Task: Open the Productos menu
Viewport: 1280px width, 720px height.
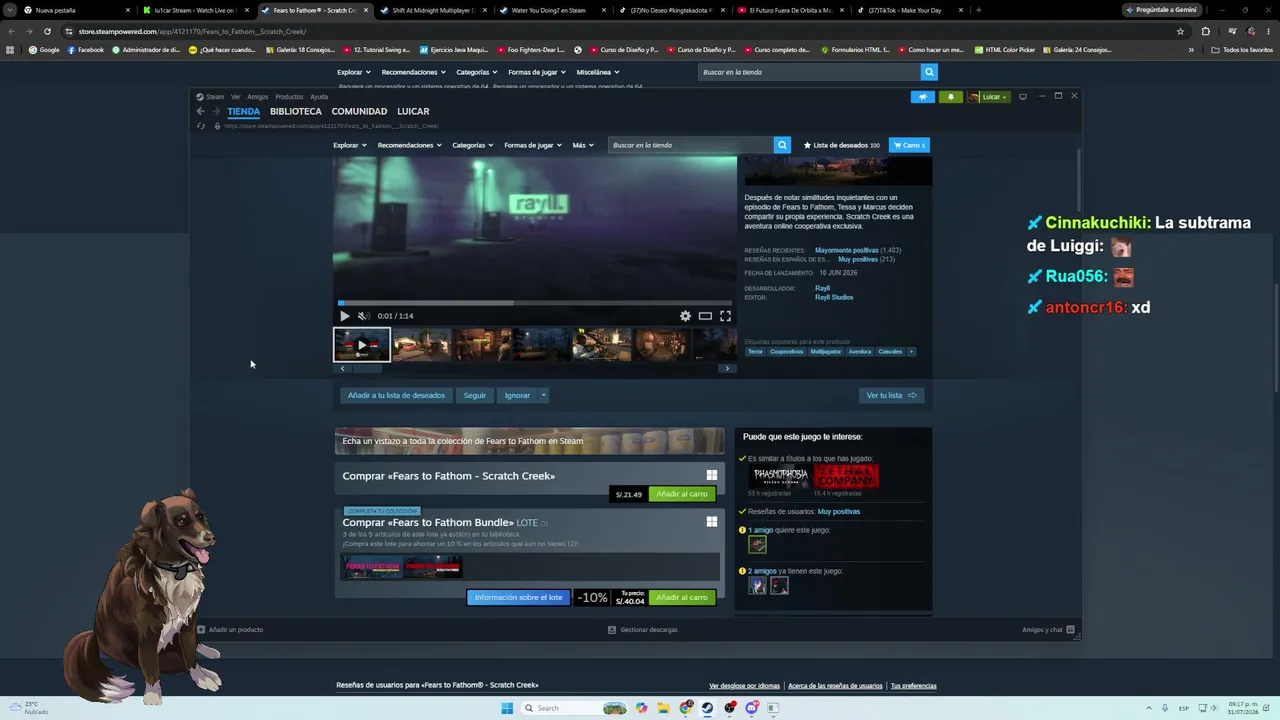Action: click(x=289, y=97)
